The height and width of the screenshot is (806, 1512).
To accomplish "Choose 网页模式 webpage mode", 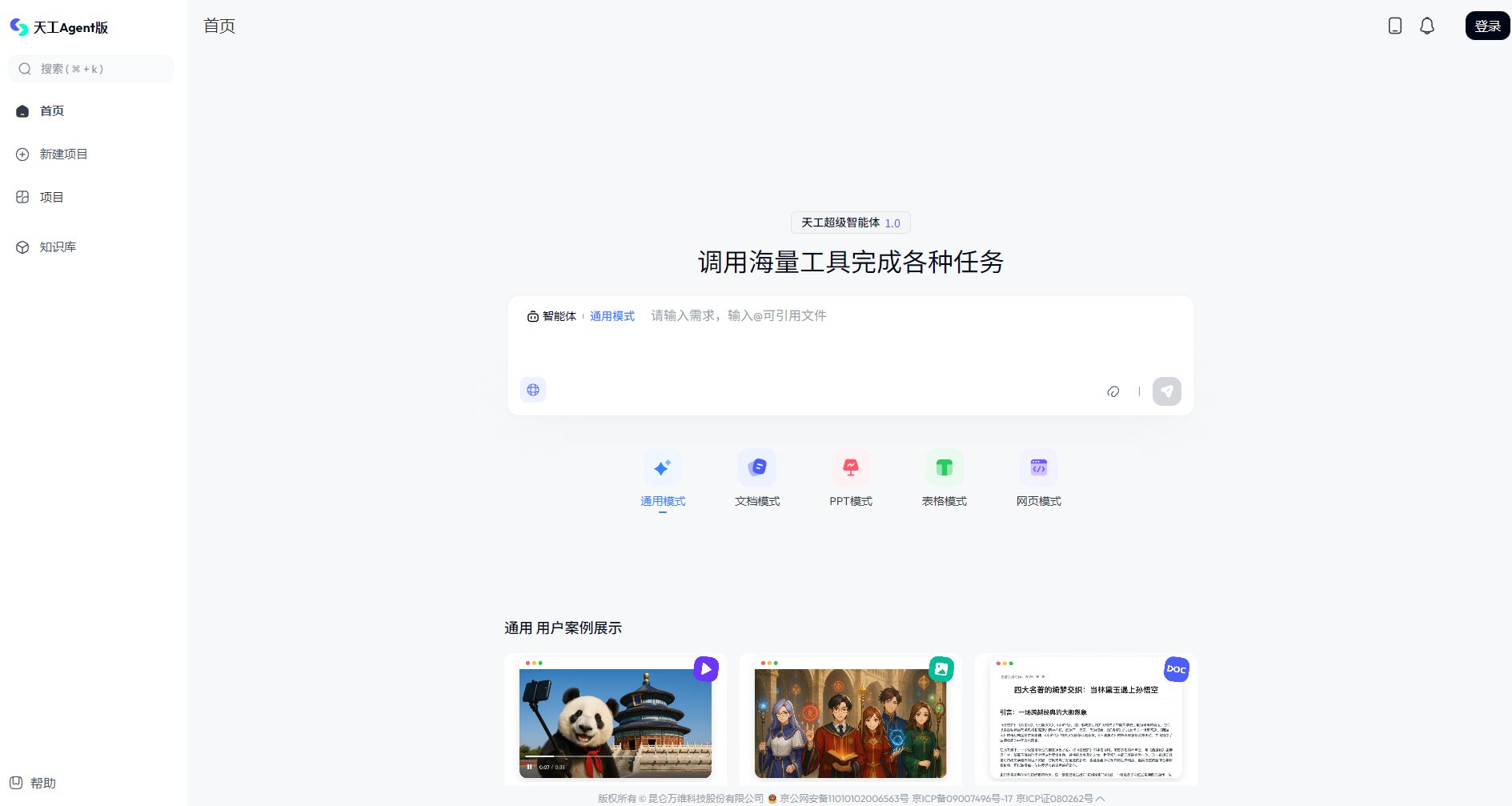I will click(1038, 468).
